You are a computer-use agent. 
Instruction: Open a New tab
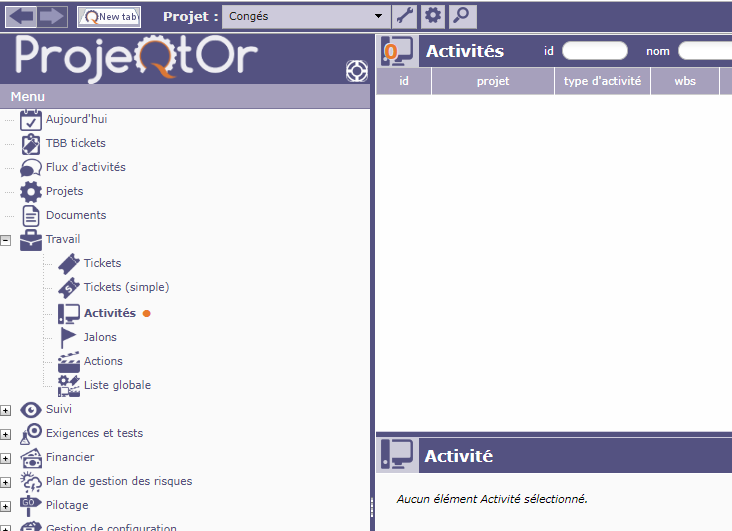[x=109, y=17]
